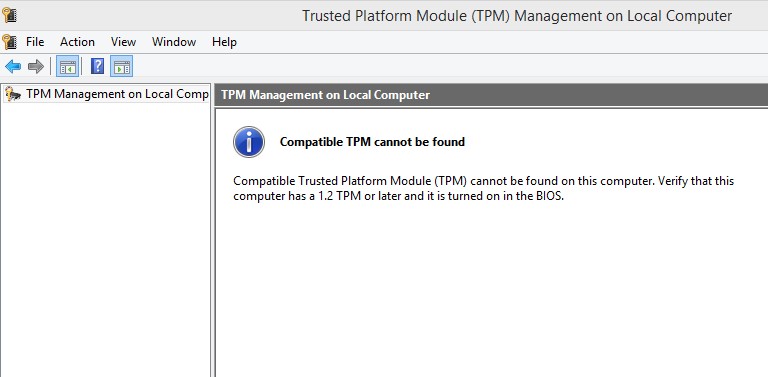
Task: Open the View menu
Action: [x=123, y=42]
